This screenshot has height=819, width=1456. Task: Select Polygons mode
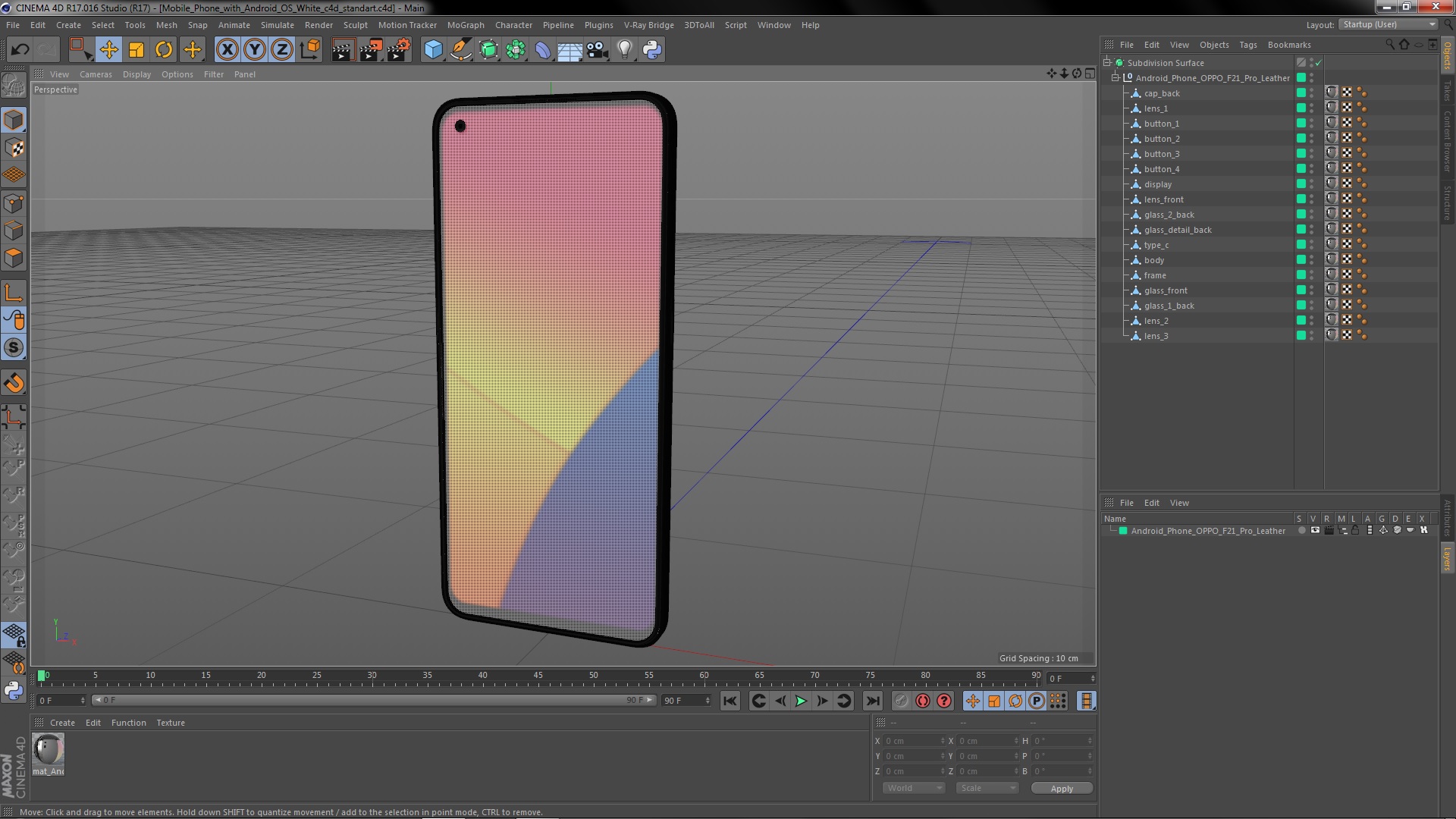click(14, 258)
